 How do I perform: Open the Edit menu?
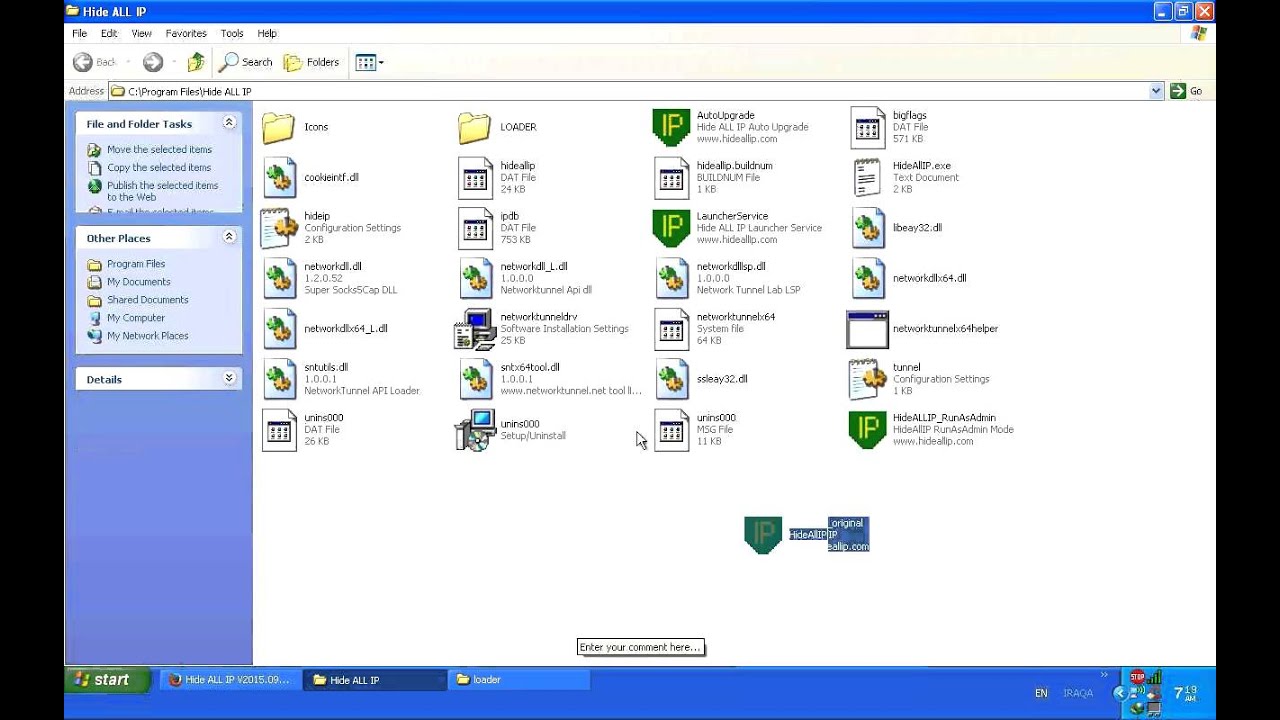pos(109,33)
